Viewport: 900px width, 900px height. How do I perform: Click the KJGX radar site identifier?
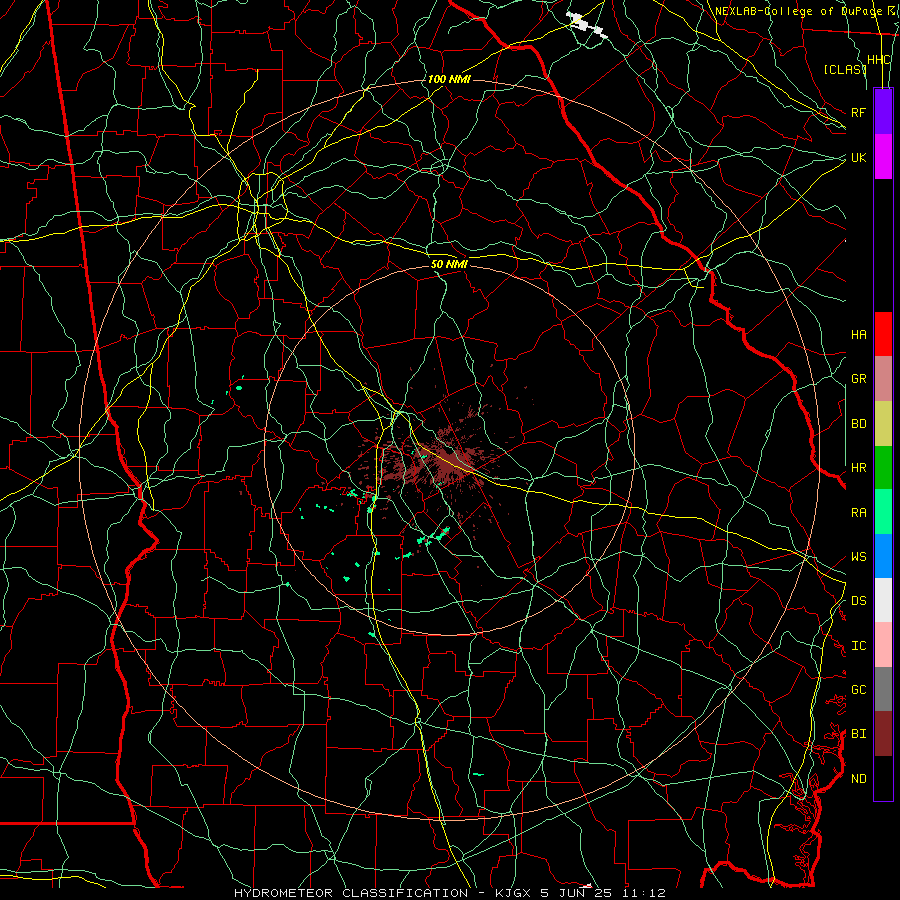515,893
